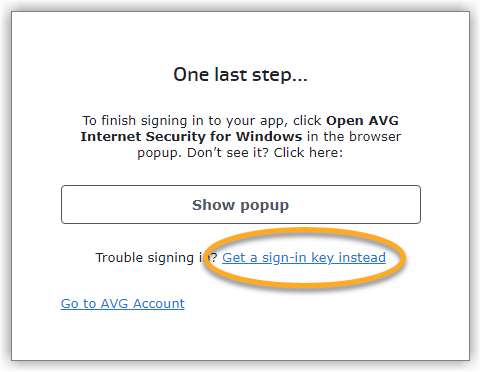Click the word Account in the bottom link
Screen dimensions: 481x372
(159, 303)
